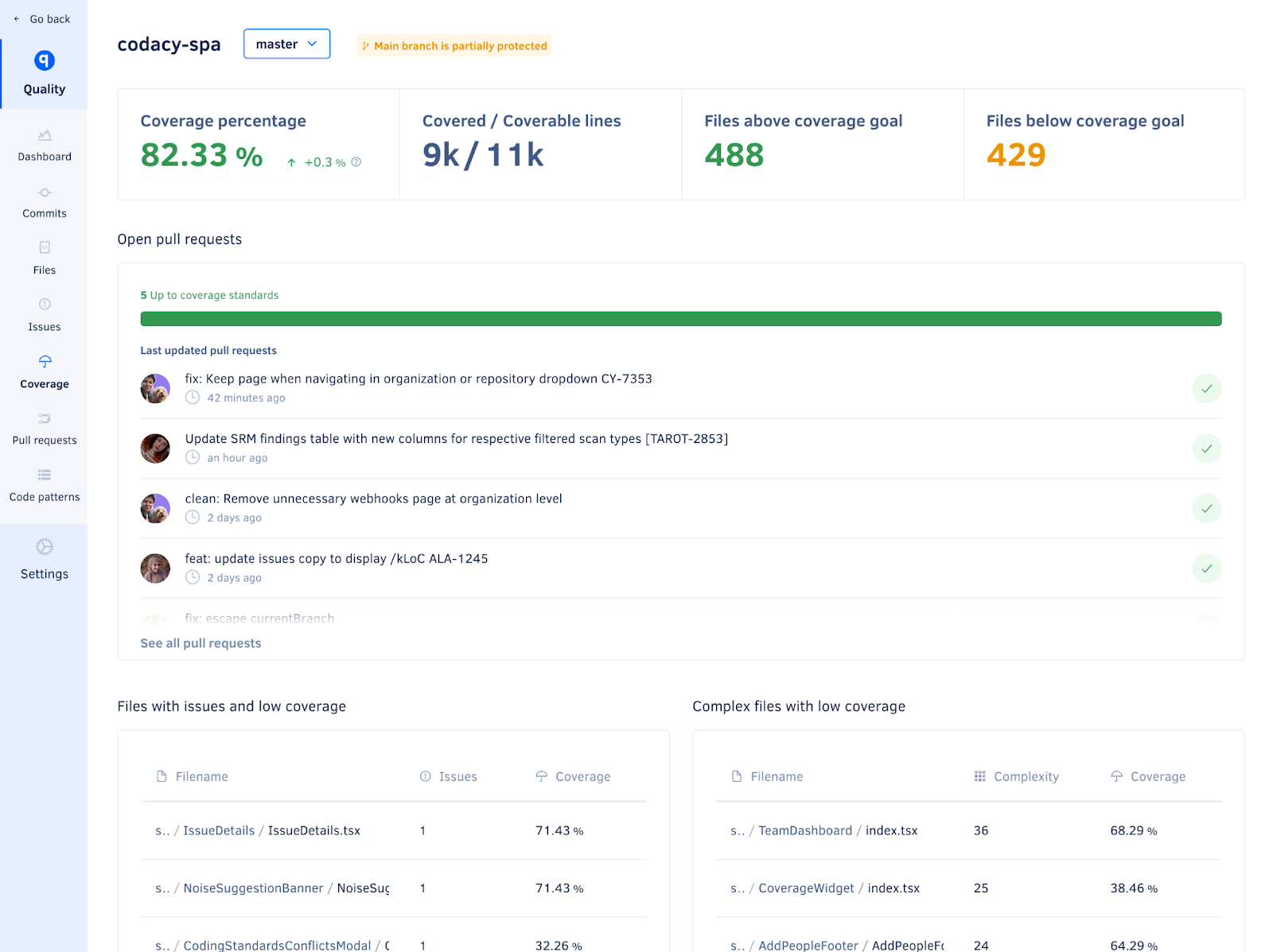Screen dimensions: 1273x952
Task: Click check status icon for webhooks request
Action: pos(1207,509)
